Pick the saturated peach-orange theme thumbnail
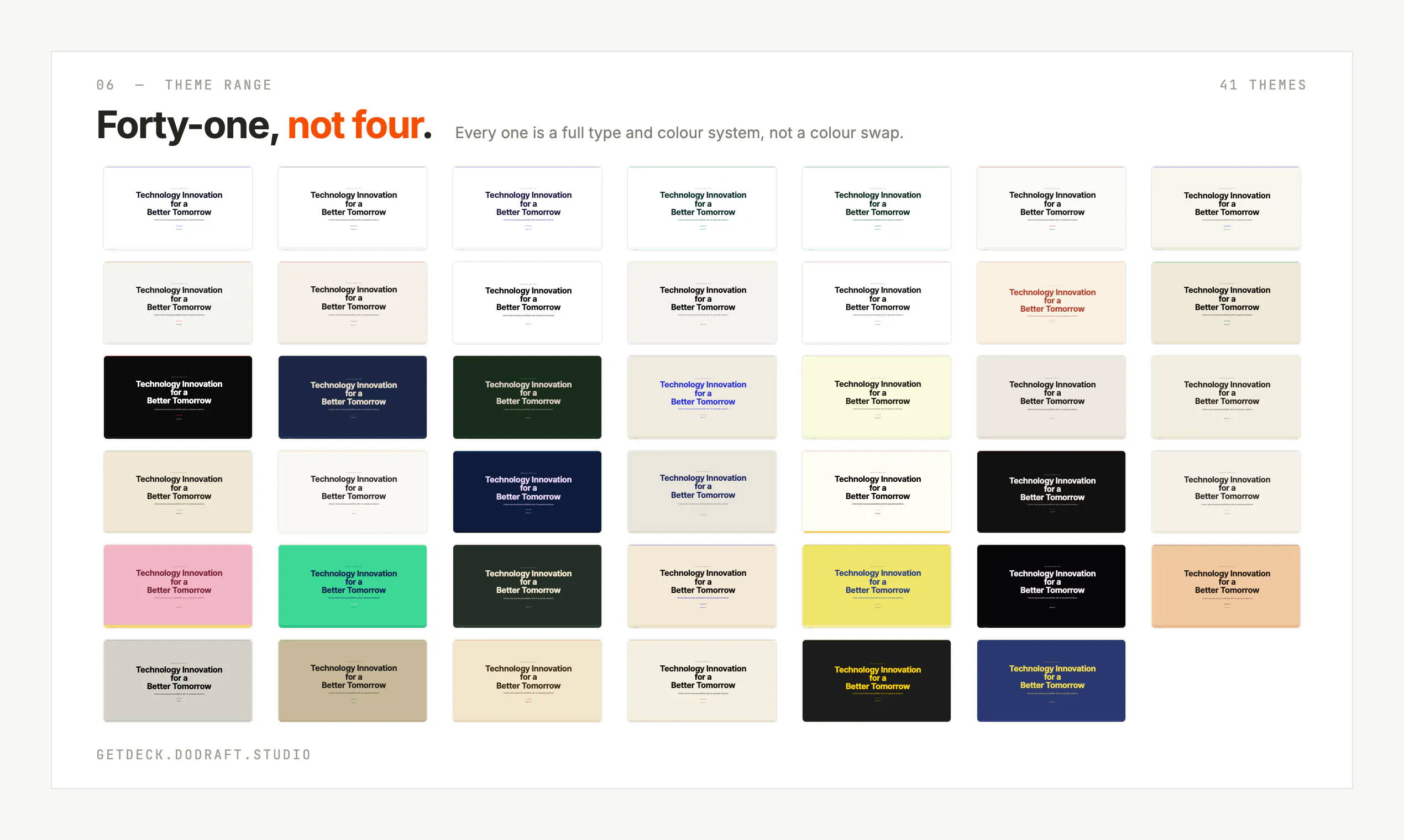The width and height of the screenshot is (1404, 840). (x=1225, y=586)
